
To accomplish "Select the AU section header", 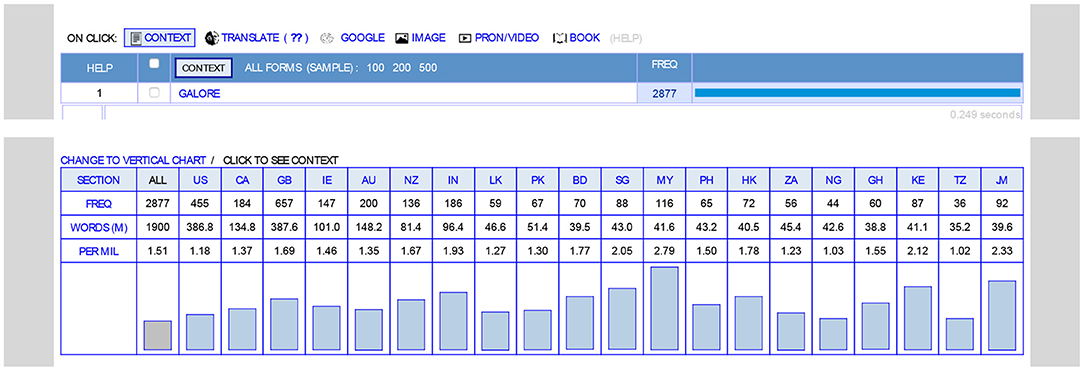I will (368, 180).
